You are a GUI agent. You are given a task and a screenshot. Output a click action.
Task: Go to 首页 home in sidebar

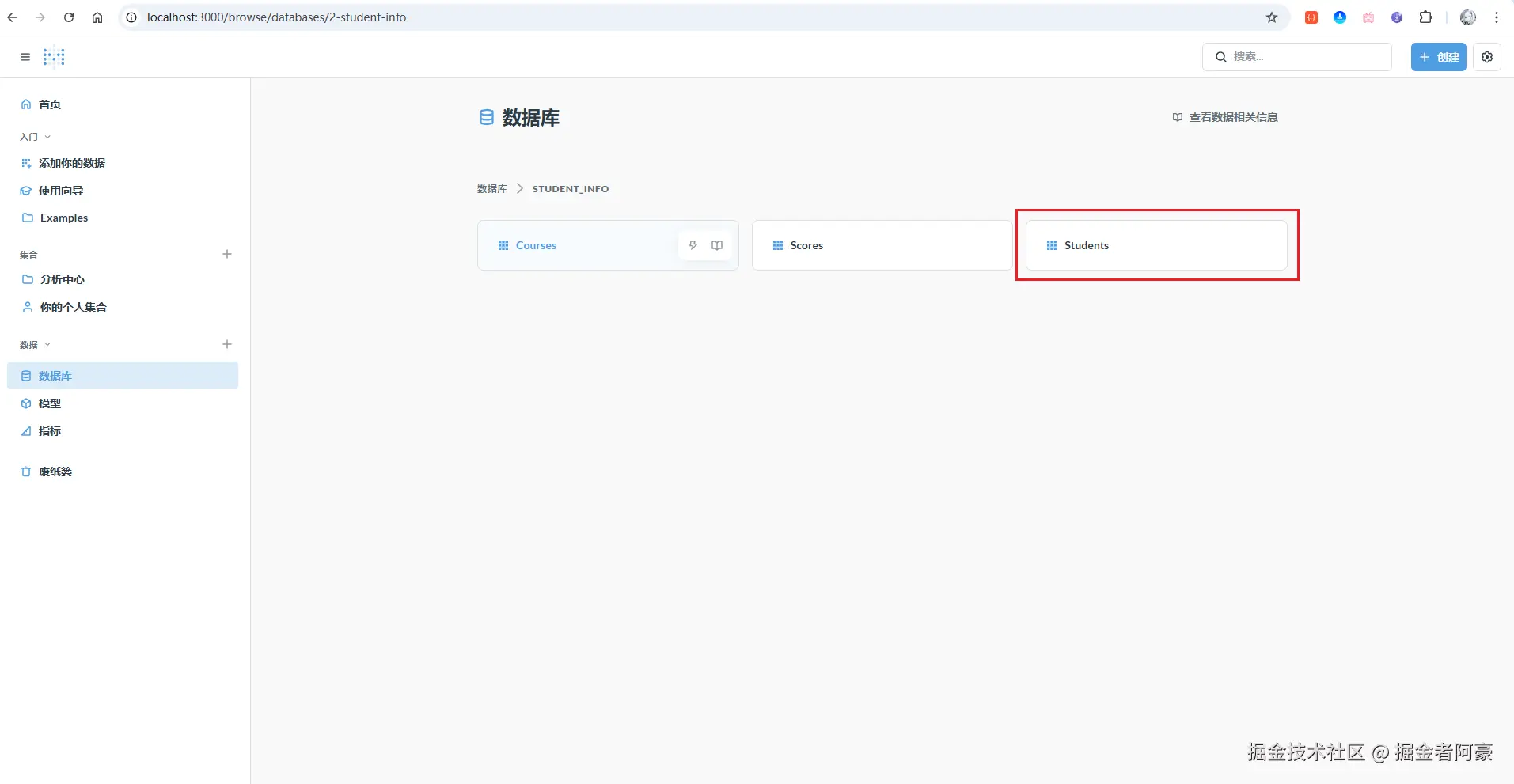(123, 104)
